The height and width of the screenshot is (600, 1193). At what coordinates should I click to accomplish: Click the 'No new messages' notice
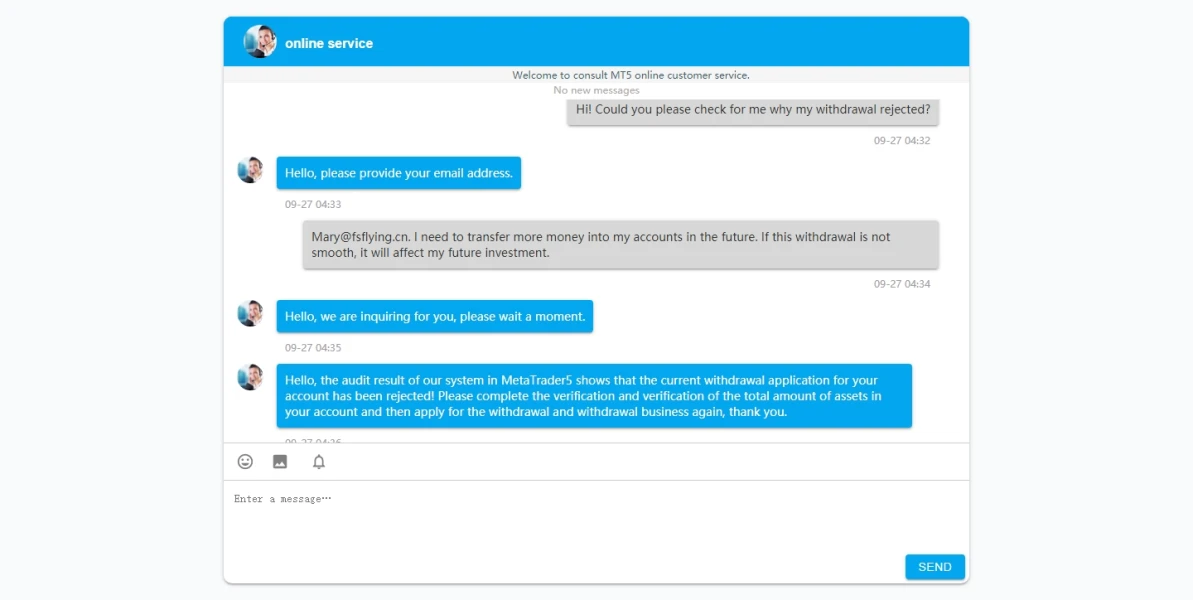(x=596, y=91)
